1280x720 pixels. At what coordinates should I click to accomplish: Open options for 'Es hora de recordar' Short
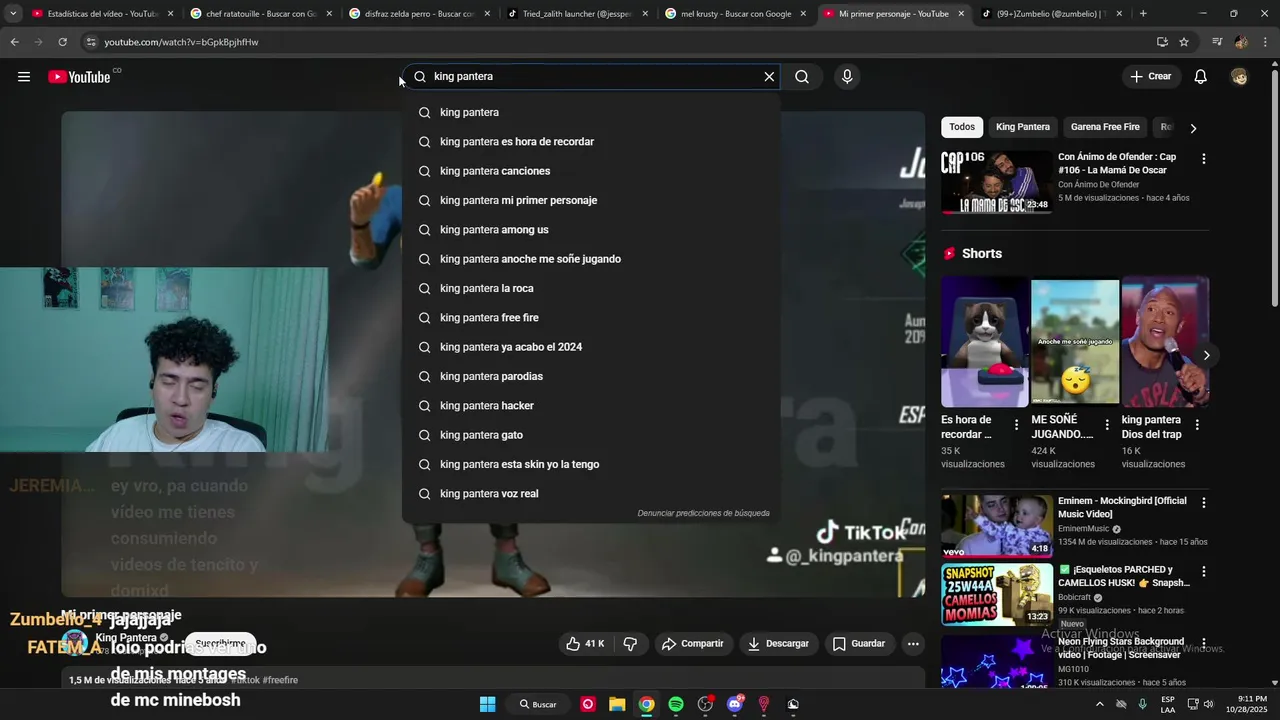tap(1016, 425)
